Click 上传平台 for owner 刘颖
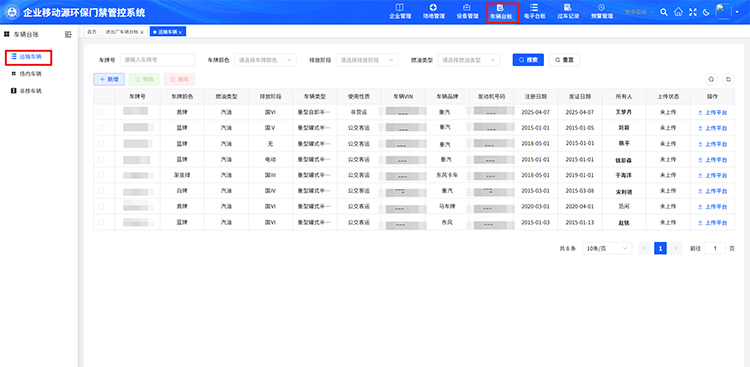This screenshot has height=367, width=750. (713, 128)
